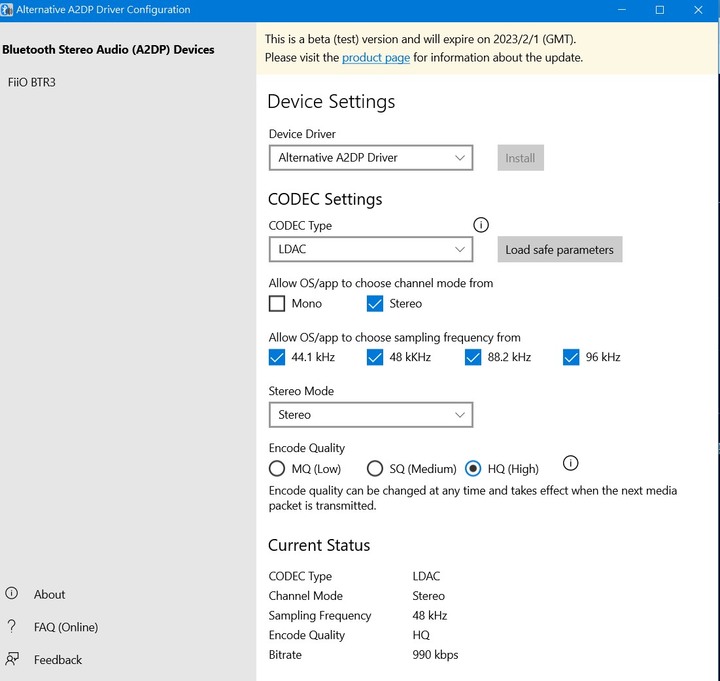Click the Device Settings heading

[331, 101]
